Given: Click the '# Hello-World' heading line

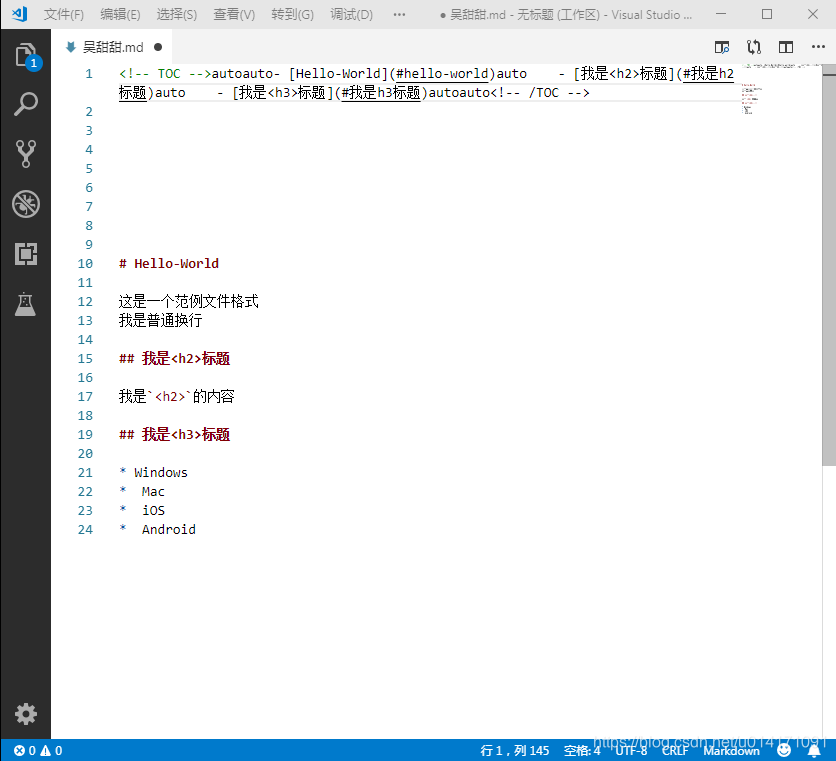Looking at the screenshot, I should pos(168,263).
